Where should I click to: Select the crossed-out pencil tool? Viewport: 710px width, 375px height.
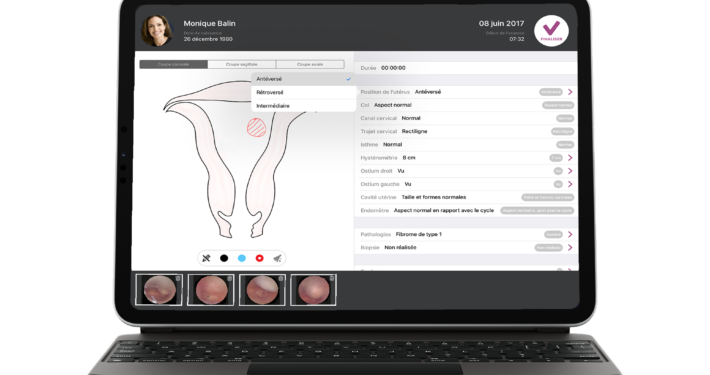(x=206, y=258)
